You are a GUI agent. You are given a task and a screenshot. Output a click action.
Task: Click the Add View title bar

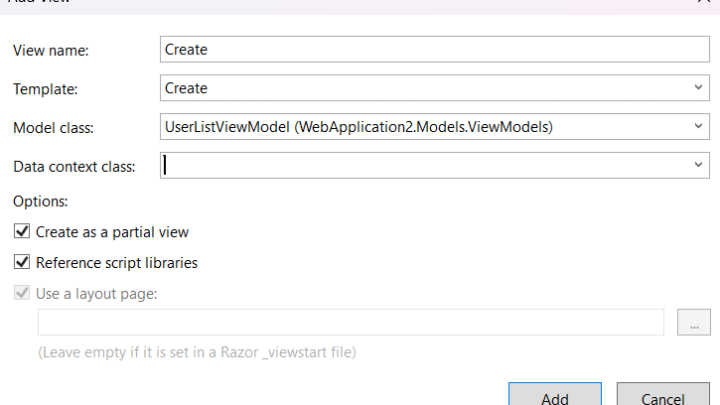349,4
